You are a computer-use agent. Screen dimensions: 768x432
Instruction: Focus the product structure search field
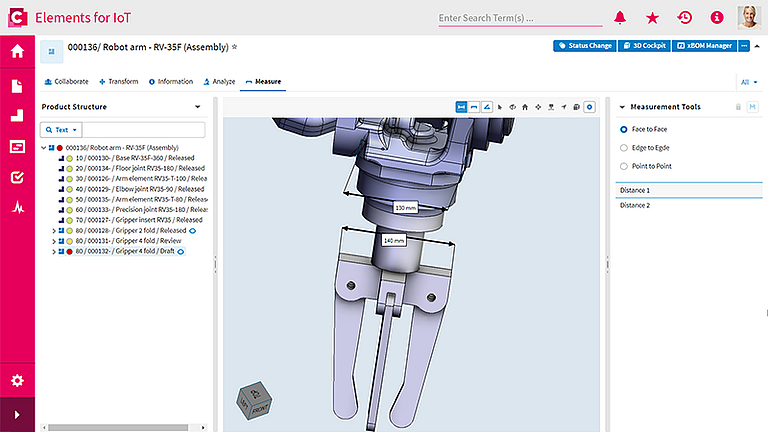coord(144,130)
